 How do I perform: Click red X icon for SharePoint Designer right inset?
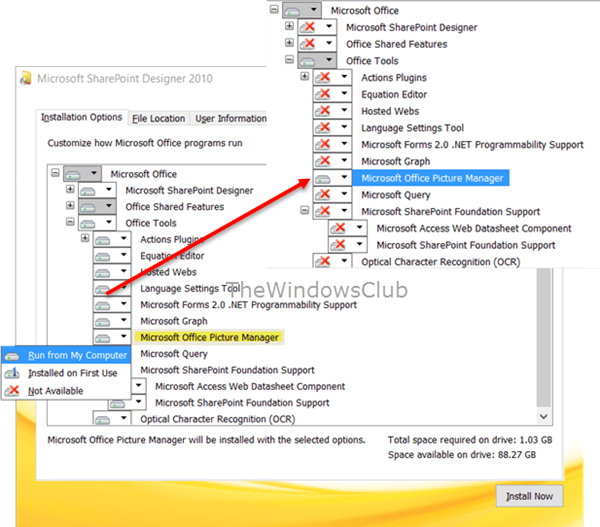pos(308,27)
